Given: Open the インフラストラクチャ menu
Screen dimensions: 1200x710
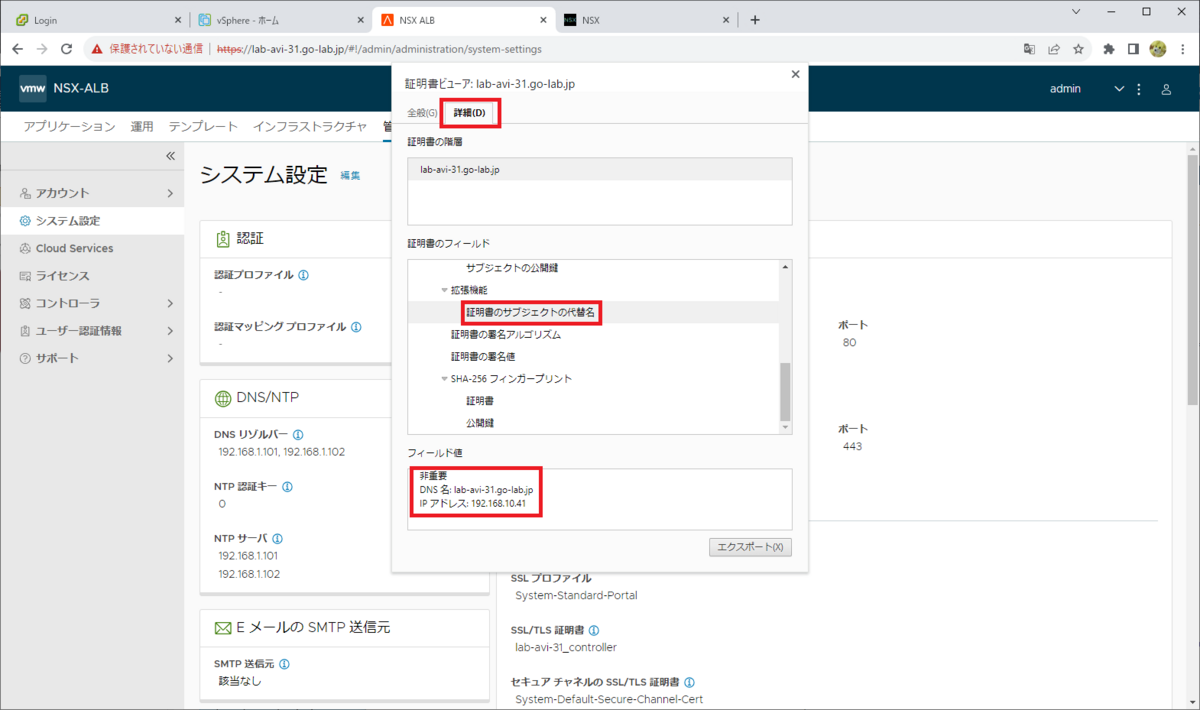Looking at the screenshot, I should point(310,126).
